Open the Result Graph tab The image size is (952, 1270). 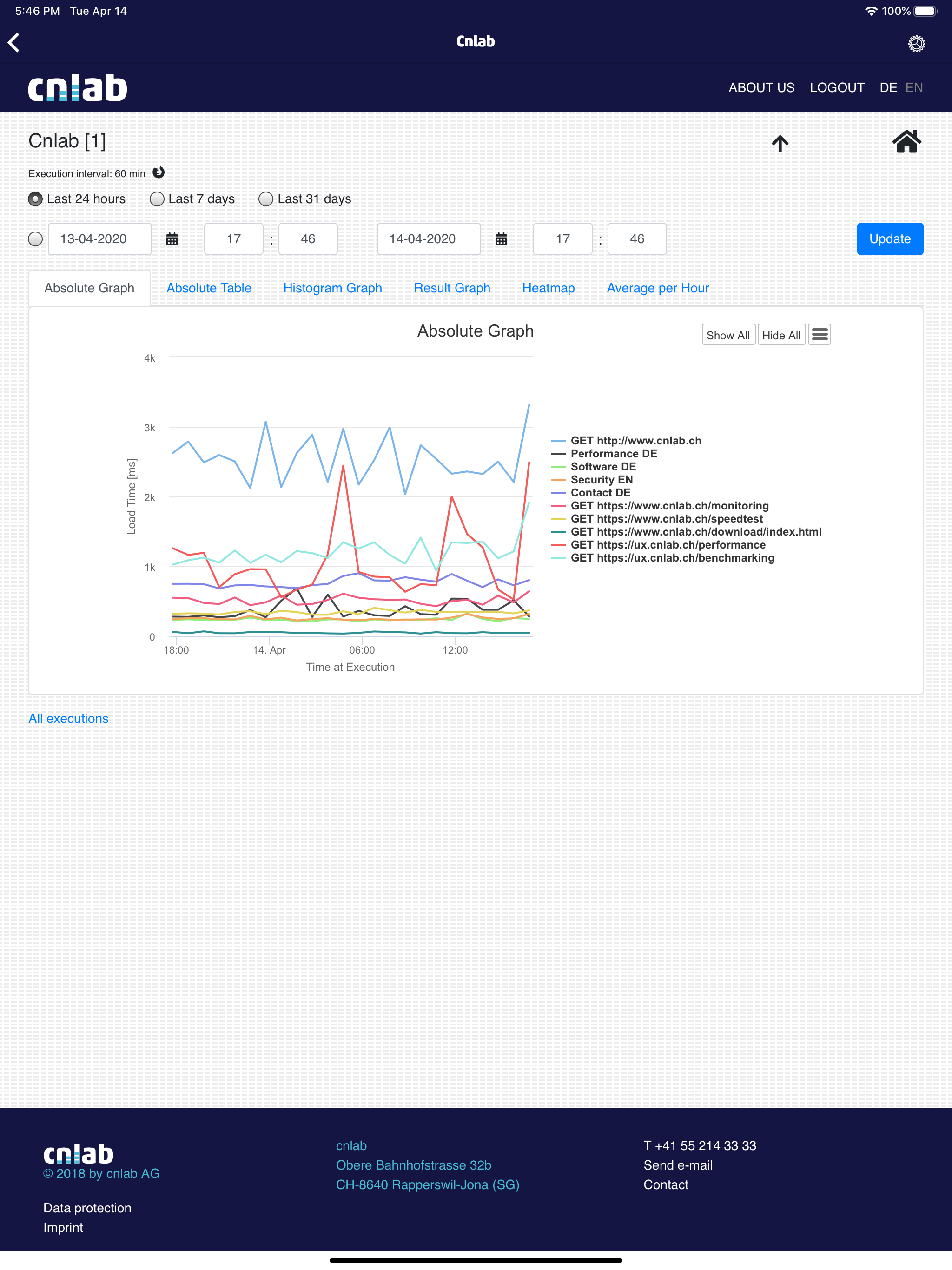pyautogui.click(x=452, y=288)
